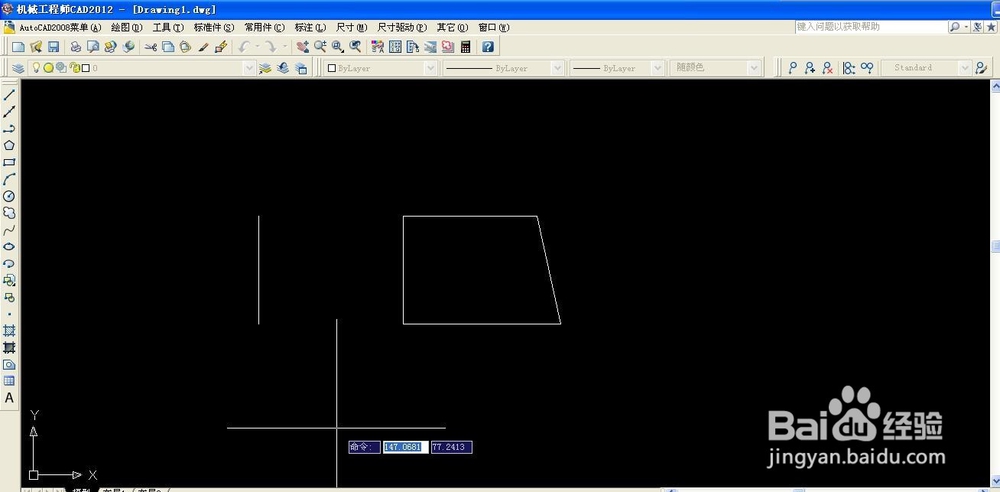The width and height of the screenshot is (1000, 492).
Task: Open the 窗口 menu
Action: point(494,27)
